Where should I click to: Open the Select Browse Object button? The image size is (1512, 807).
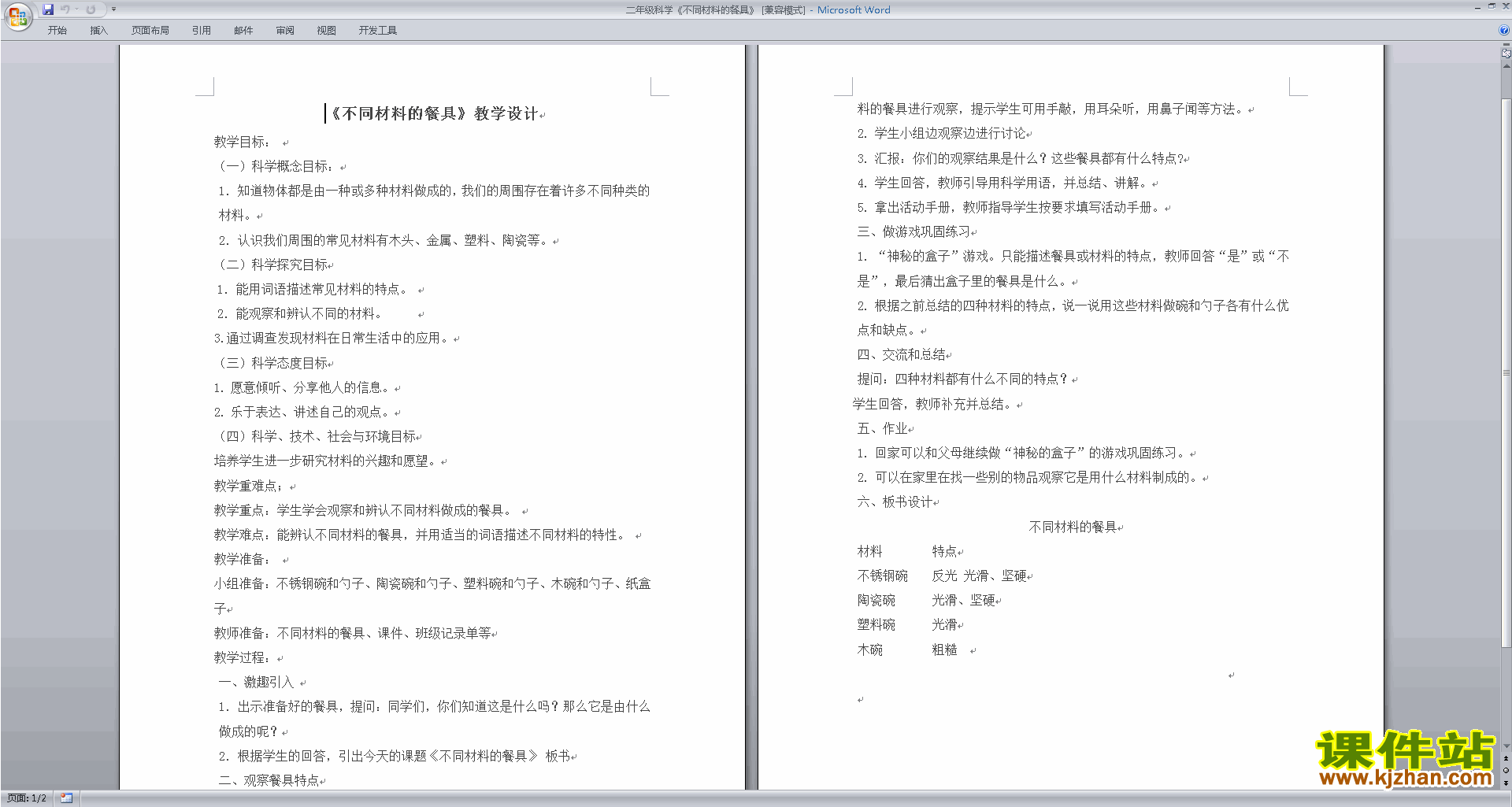(x=1506, y=770)
